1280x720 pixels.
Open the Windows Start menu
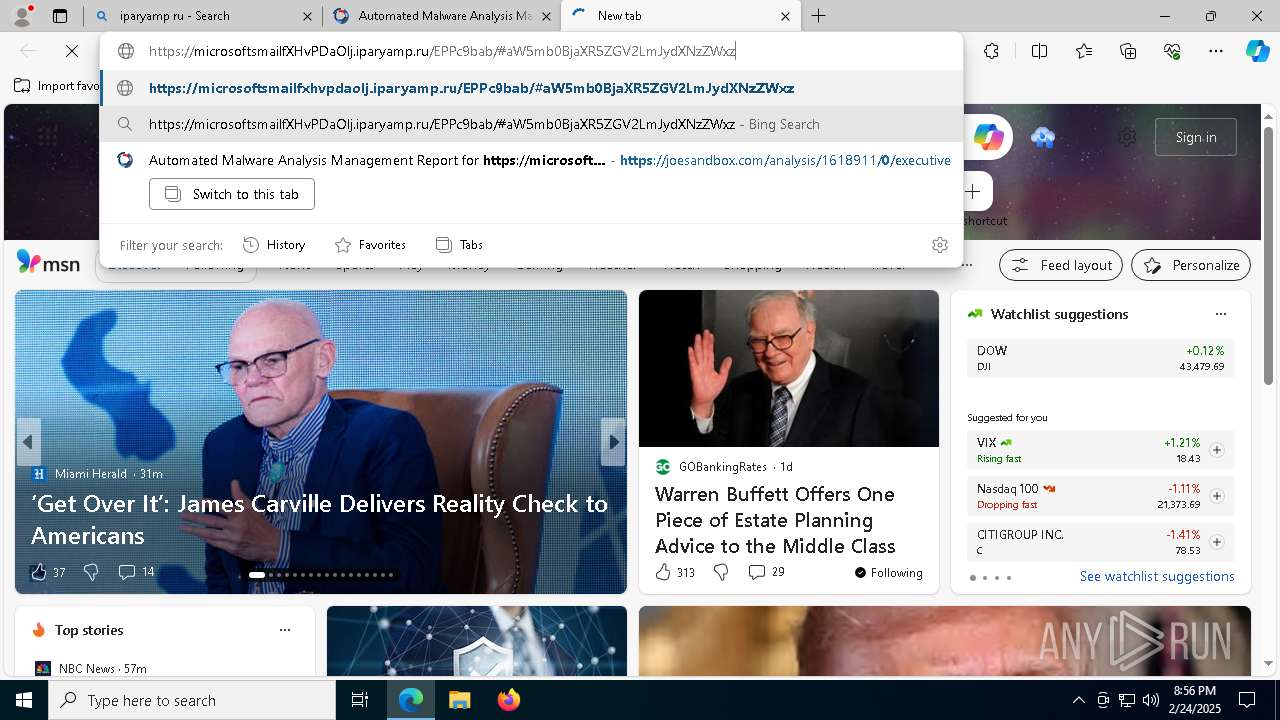pyautogui.click(x=24, y=700)
